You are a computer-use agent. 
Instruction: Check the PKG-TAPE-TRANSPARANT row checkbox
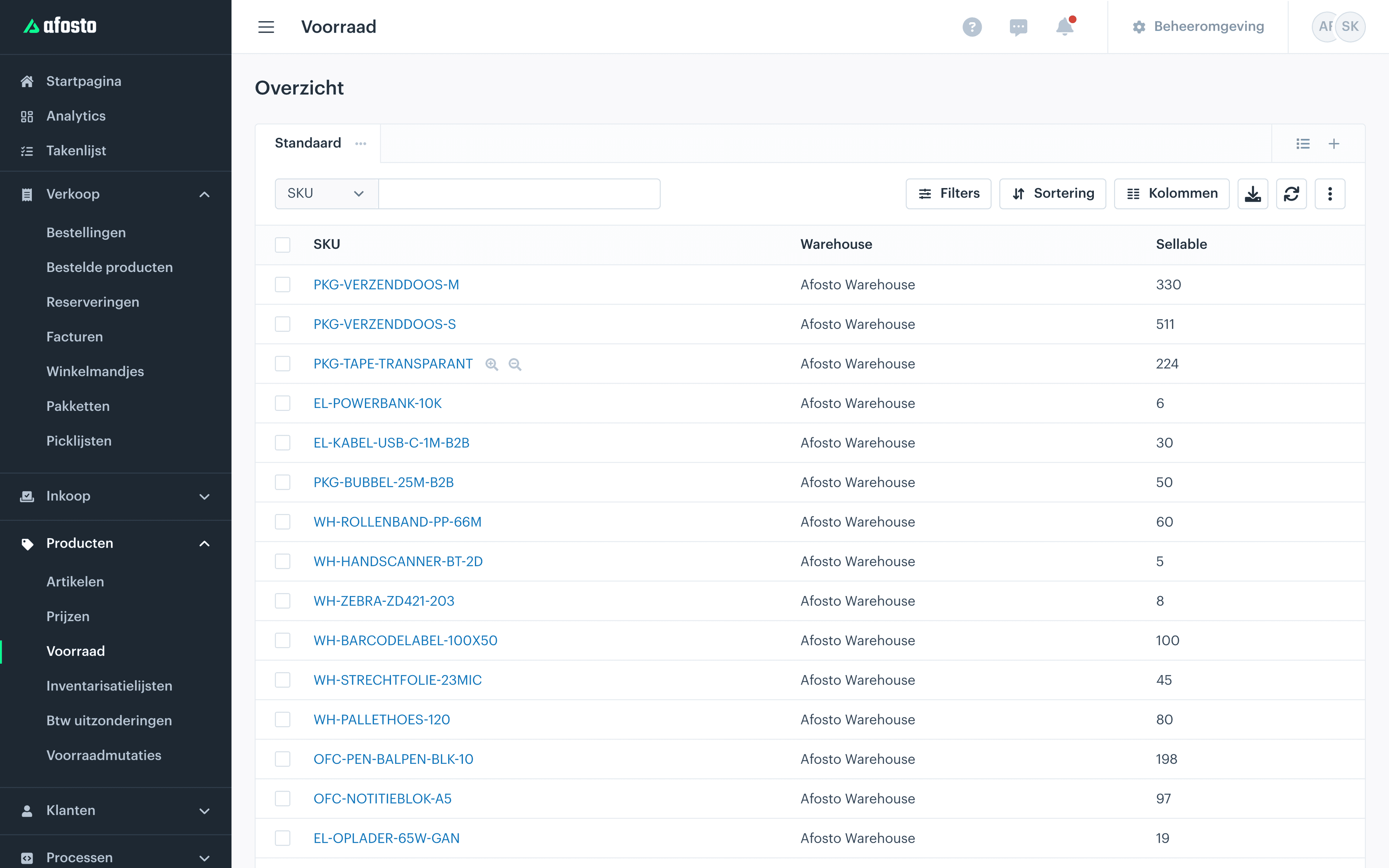(283, 364)
